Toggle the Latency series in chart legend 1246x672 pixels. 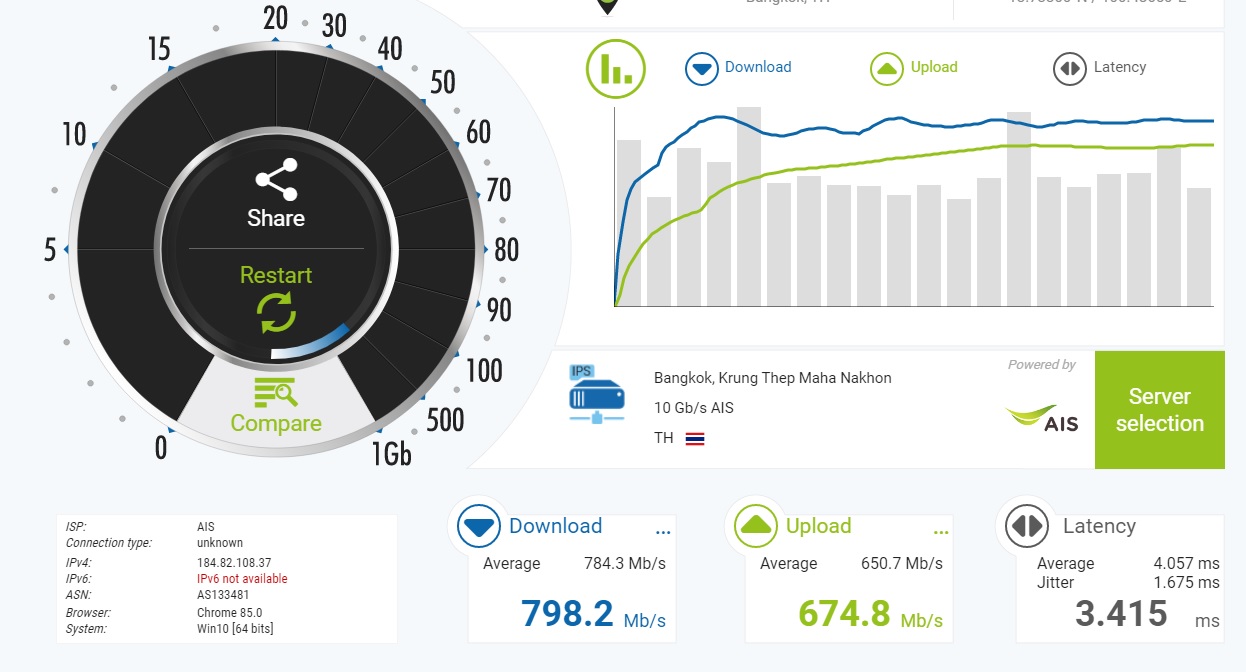pos(1099,67)
